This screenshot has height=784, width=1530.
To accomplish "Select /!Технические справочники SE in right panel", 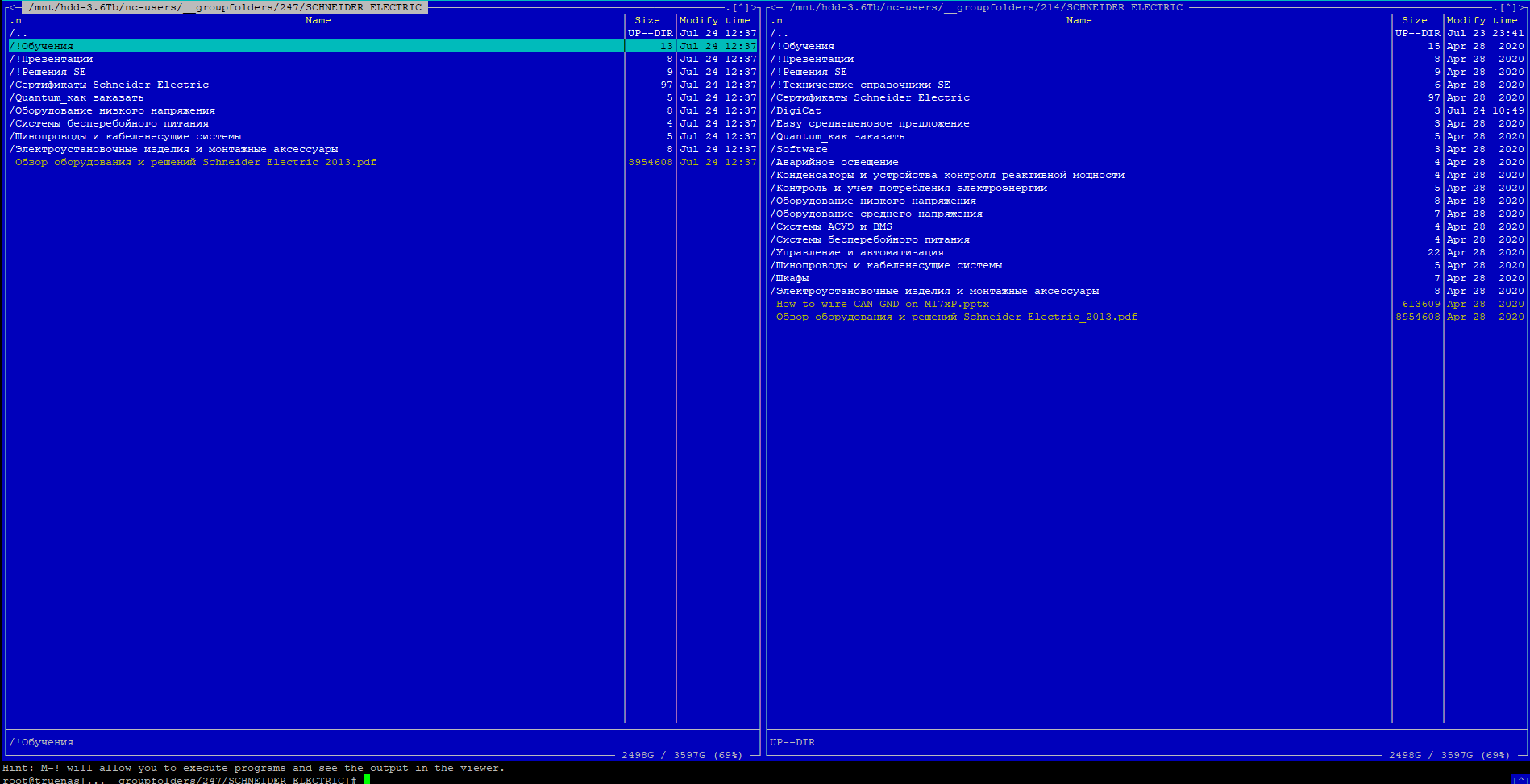I will click(1147, 85).
